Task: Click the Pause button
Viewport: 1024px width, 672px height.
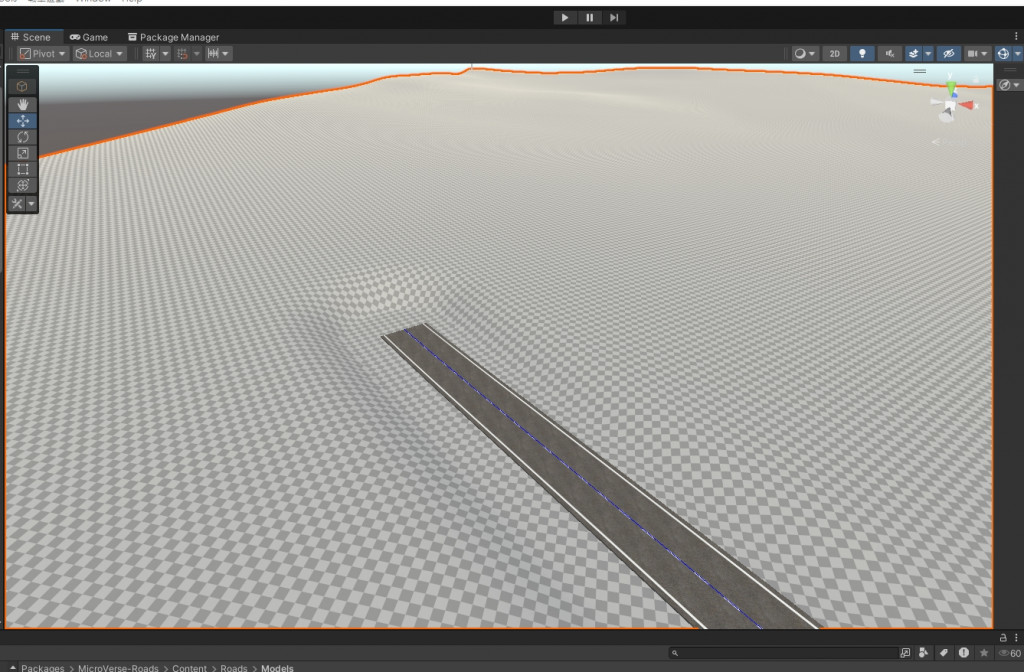Action: 590,18
